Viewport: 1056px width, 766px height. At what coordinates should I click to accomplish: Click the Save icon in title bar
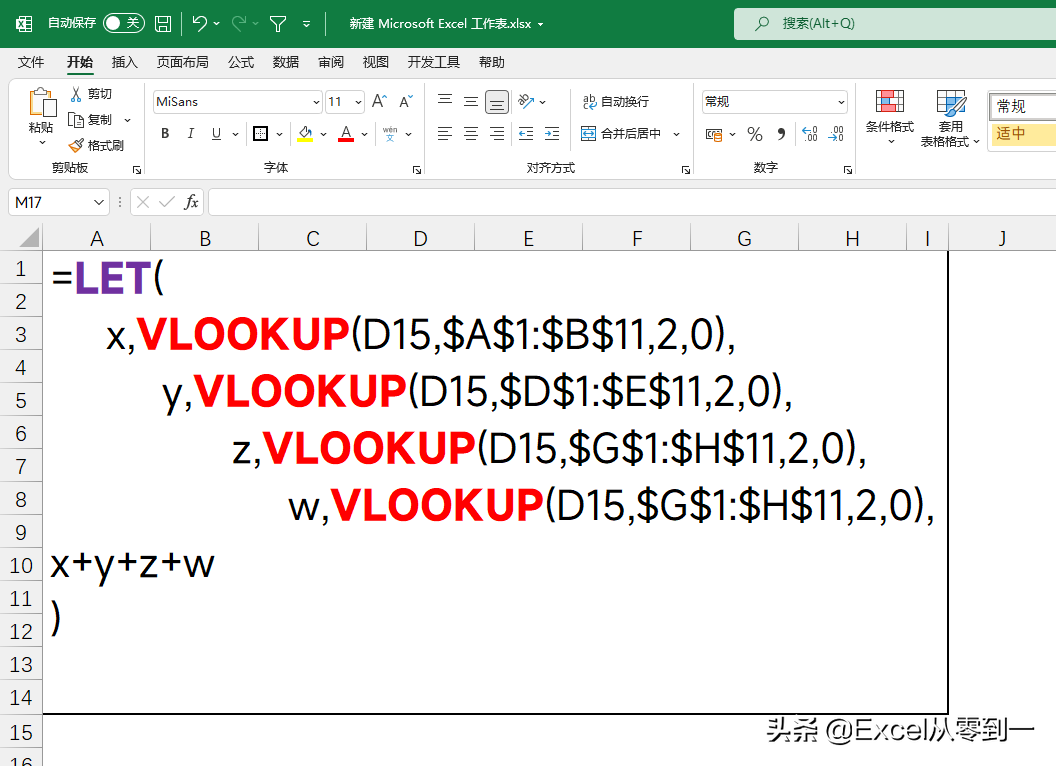coord(162,24)
